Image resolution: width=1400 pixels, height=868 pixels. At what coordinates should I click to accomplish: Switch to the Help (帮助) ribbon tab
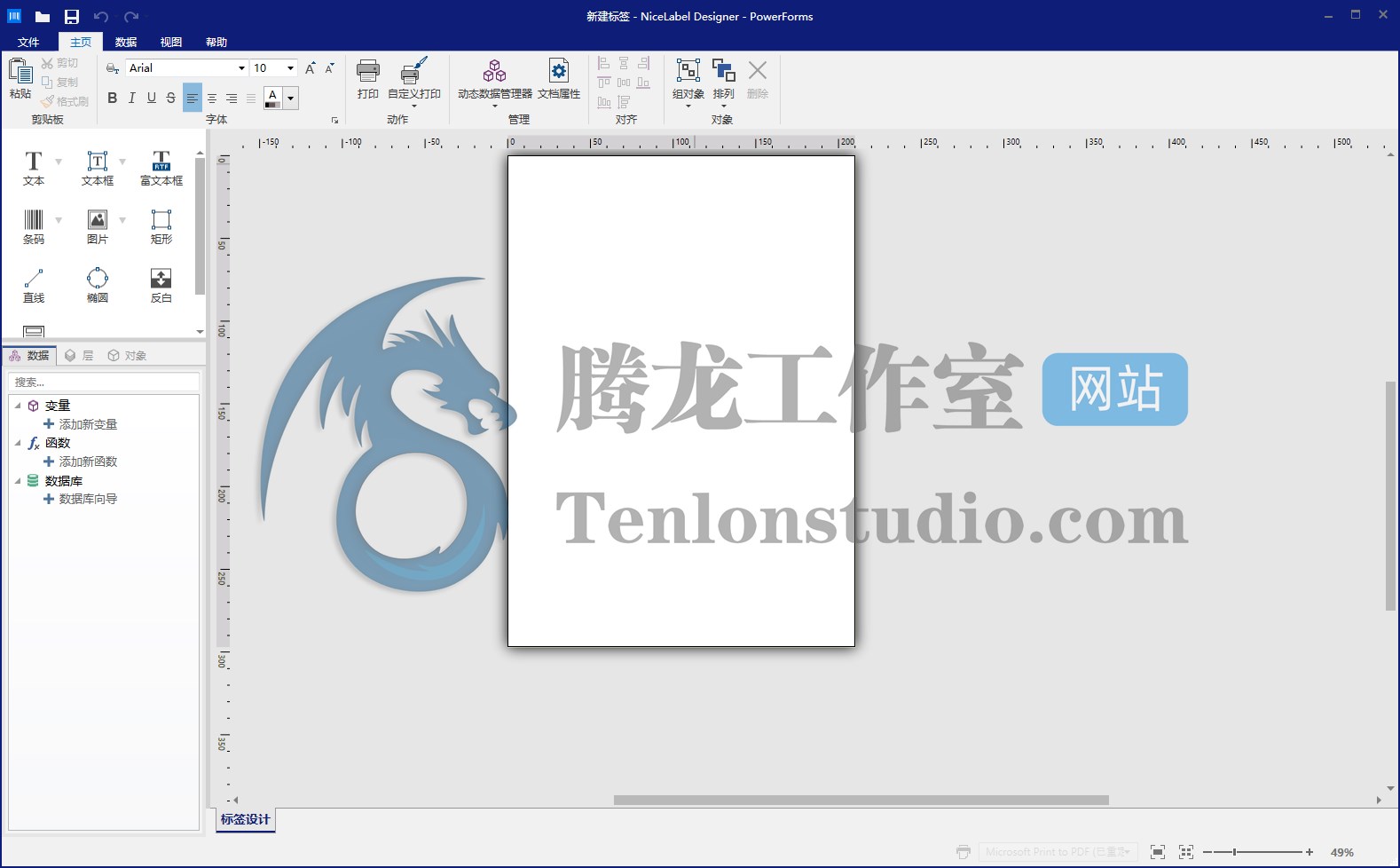point(216,42)
